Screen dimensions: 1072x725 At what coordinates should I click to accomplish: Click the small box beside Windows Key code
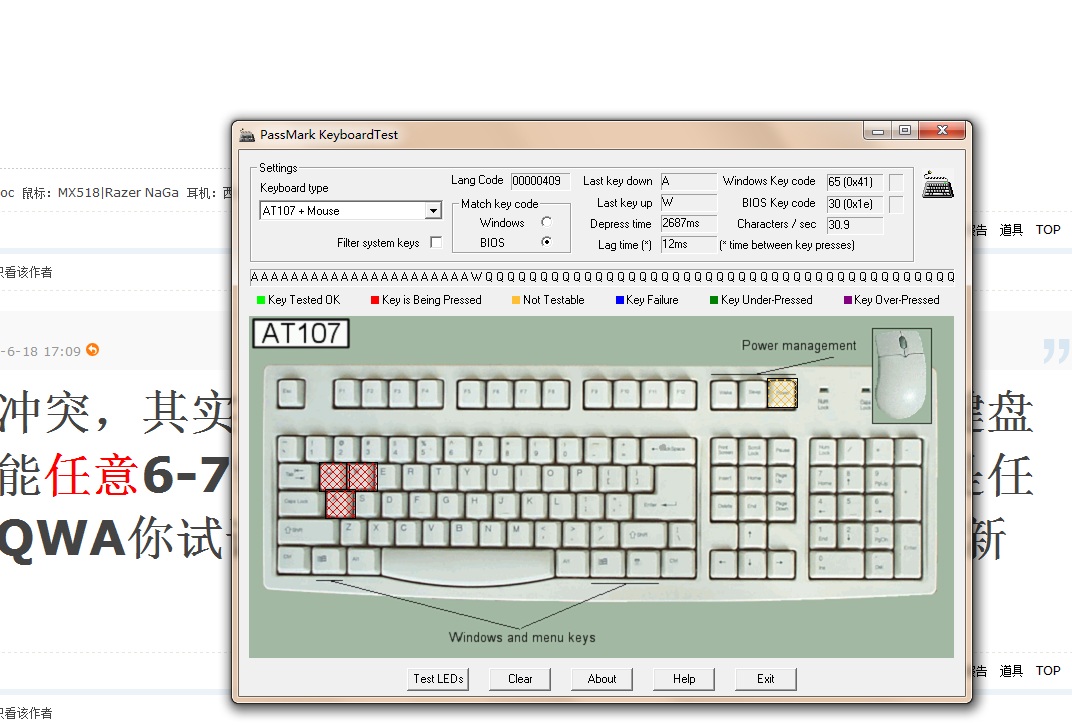896,182
